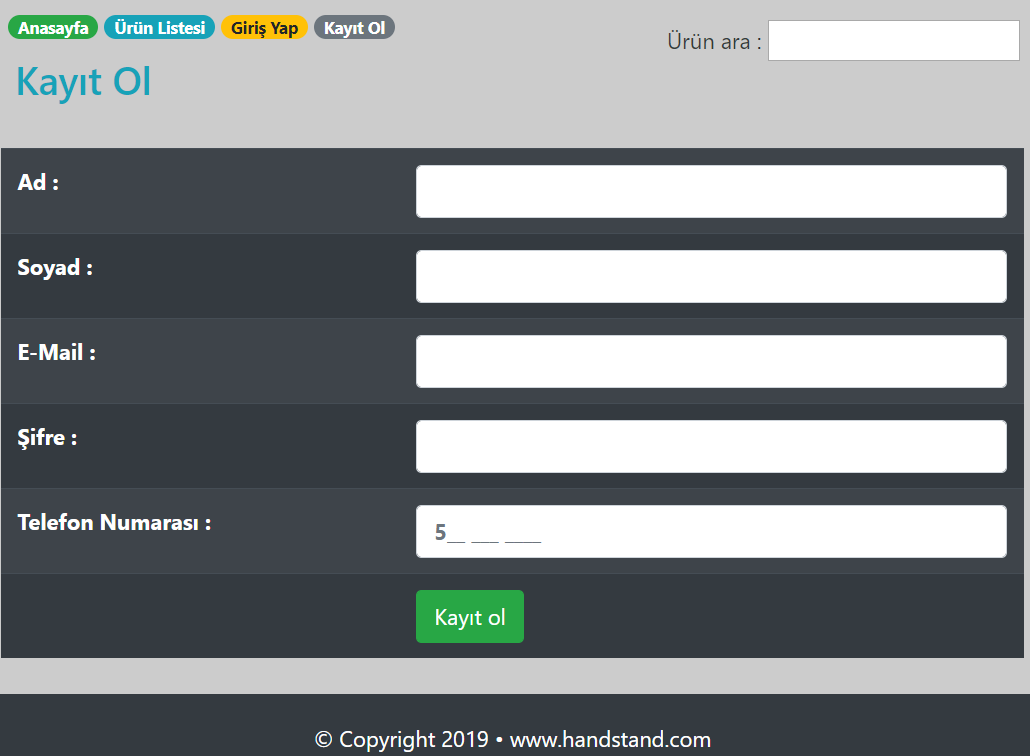This screenshot has width=1030, height=756.
Task: Click the 'Şifre :' label
Action: tap(47, 438)
